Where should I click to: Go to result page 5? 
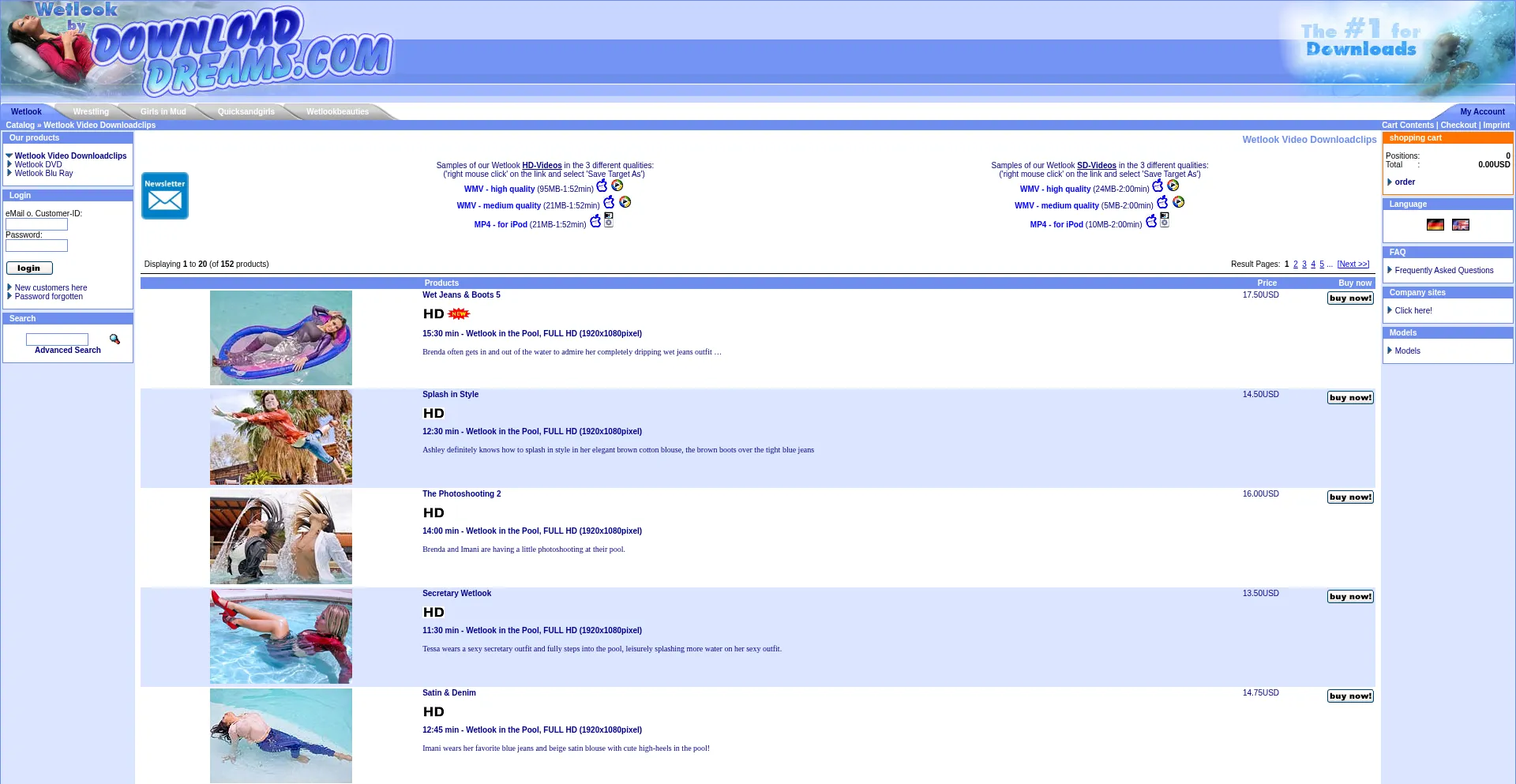[x=1322, y=264]
